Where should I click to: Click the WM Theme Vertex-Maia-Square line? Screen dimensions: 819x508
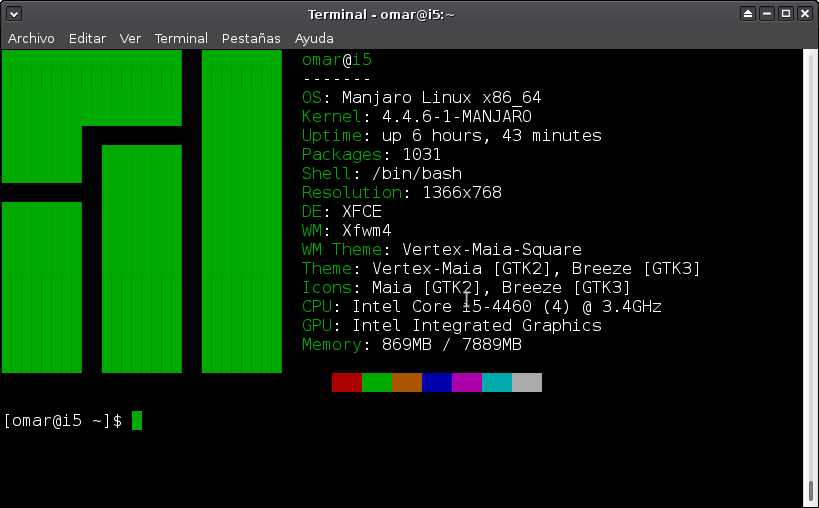442,250
